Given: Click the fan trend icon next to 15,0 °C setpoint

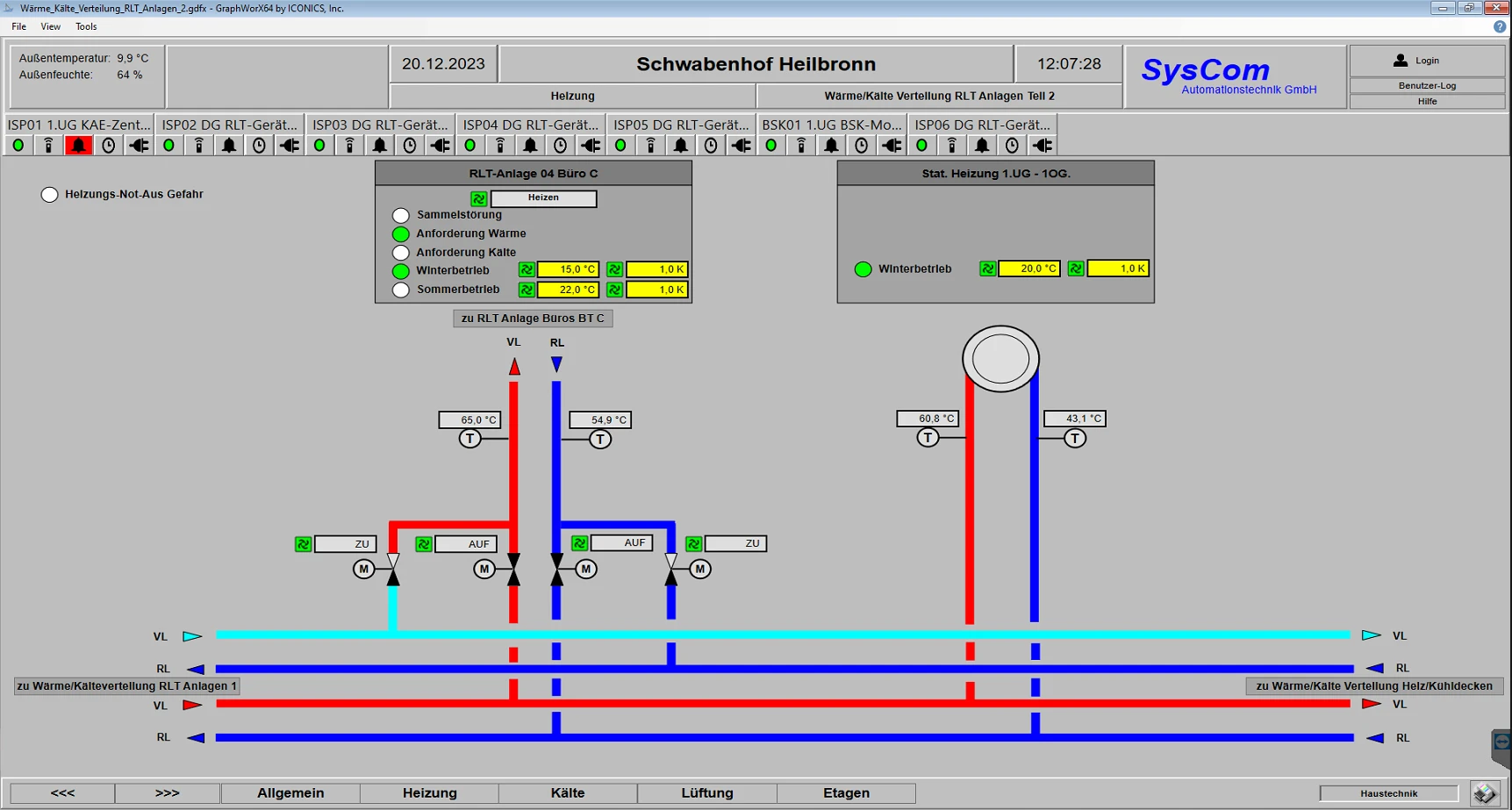Looking at the screenshot, I should (527, 270).
